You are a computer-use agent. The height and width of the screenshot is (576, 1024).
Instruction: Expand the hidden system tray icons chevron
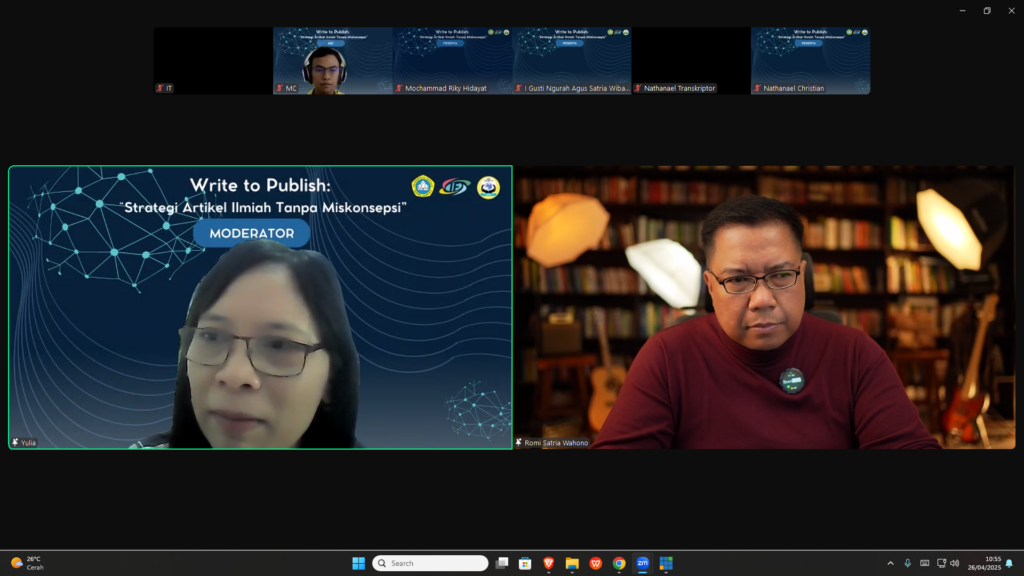pyautogui.click(x=890, y=563)
